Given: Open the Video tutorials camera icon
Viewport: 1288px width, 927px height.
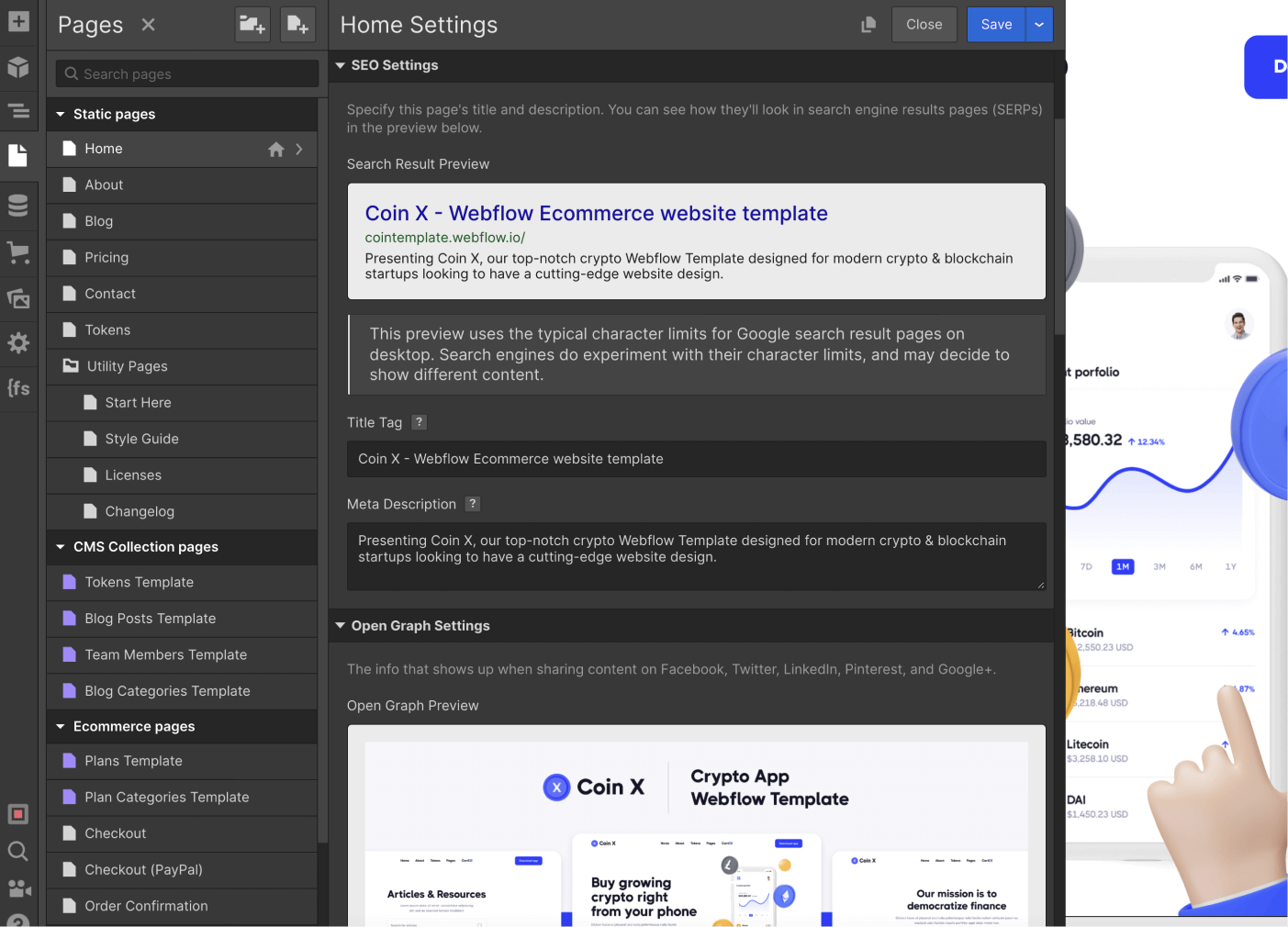Looking at the screenshot, I should 18,888.
